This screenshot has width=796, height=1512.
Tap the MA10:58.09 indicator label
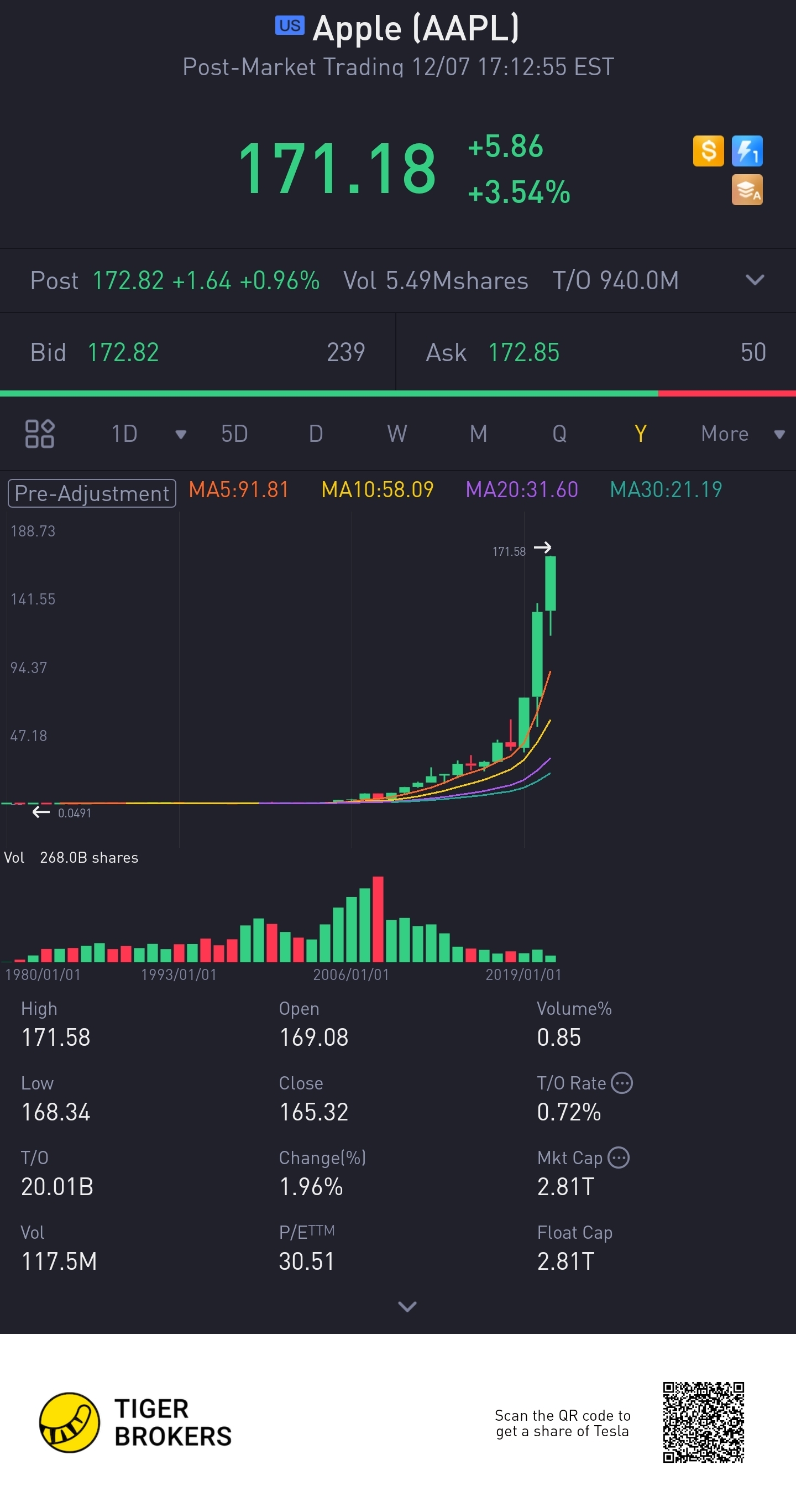pos(378,489)
